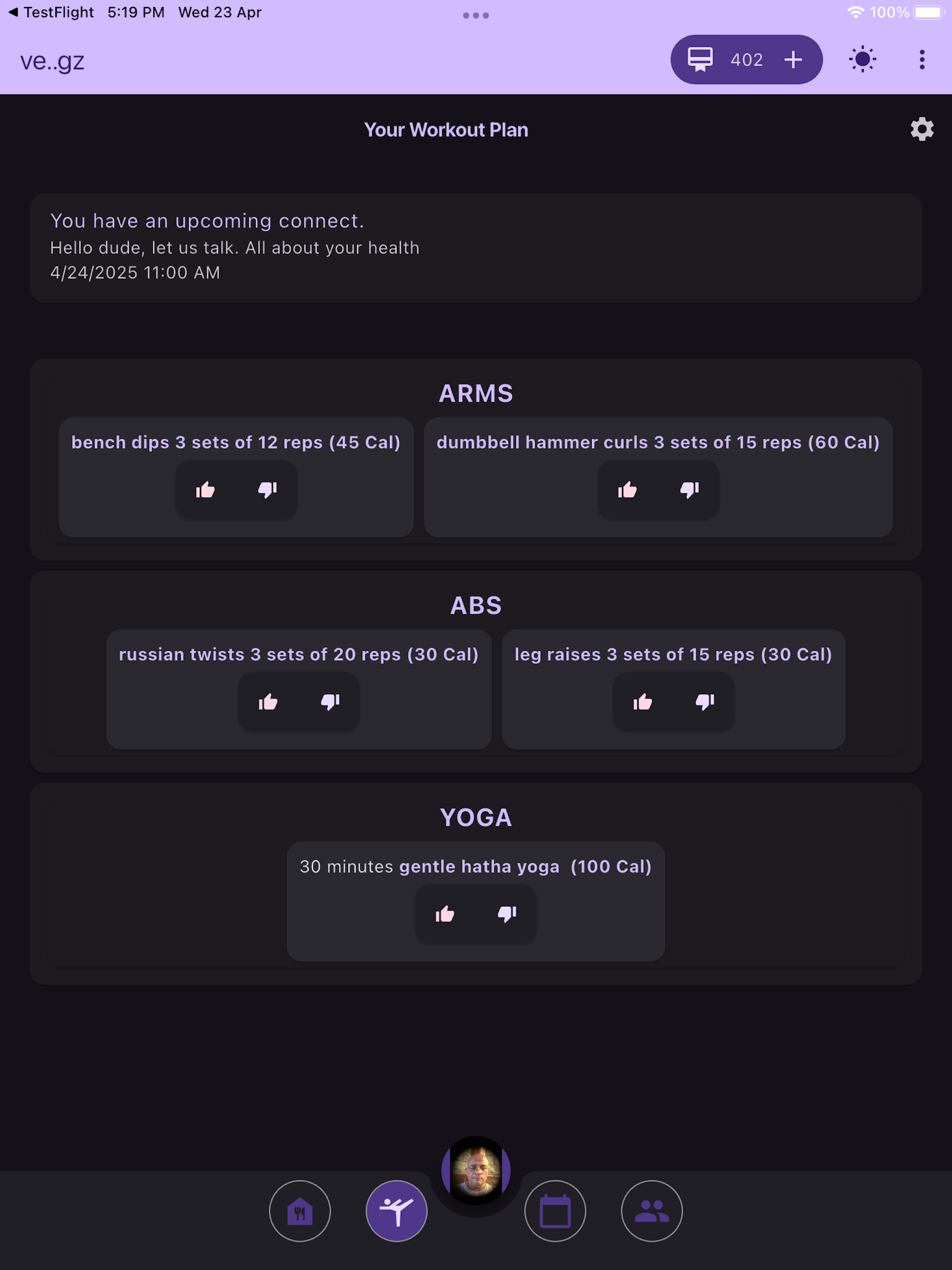Like the leg raises exercise
The width and height of the screenshot is (952, 1270).
(x=642, y=701)
